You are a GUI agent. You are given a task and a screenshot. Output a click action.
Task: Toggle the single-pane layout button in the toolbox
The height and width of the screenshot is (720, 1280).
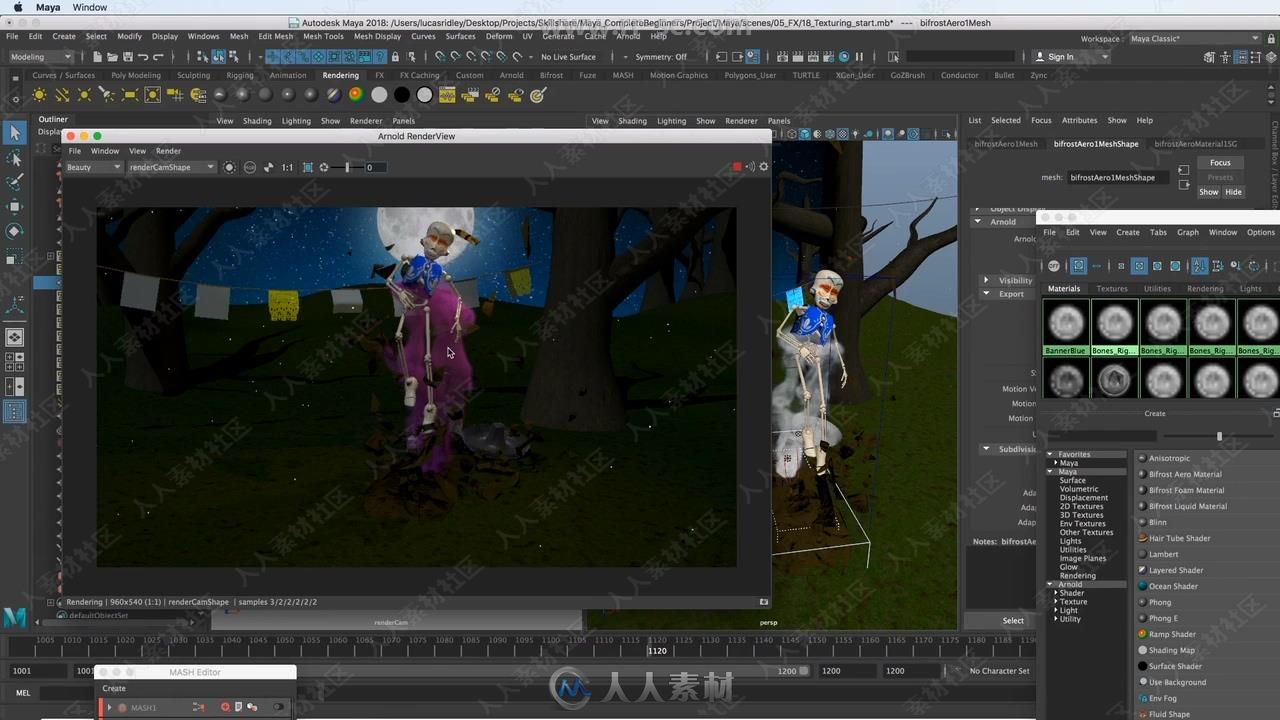coord(14,337)
